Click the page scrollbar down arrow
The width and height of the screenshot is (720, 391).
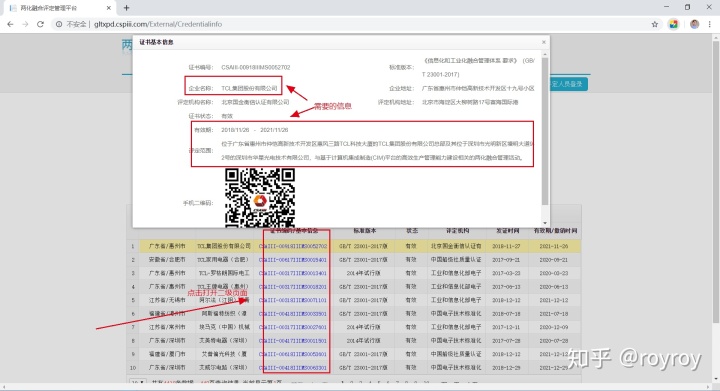(715, 379)
